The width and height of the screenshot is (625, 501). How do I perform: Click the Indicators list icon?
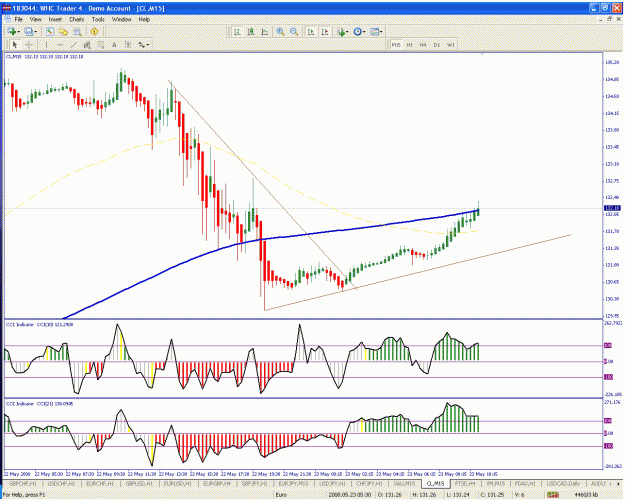(x=341, y=31)
